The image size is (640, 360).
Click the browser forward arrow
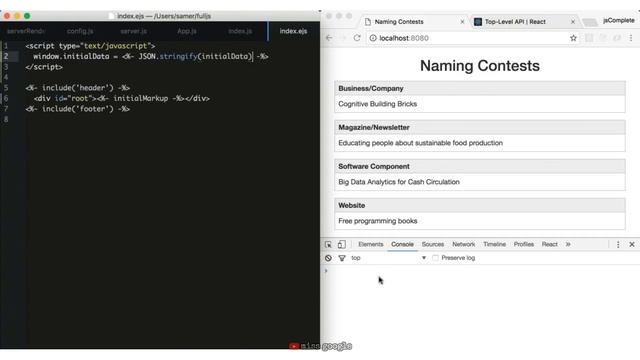coord(343,38)
